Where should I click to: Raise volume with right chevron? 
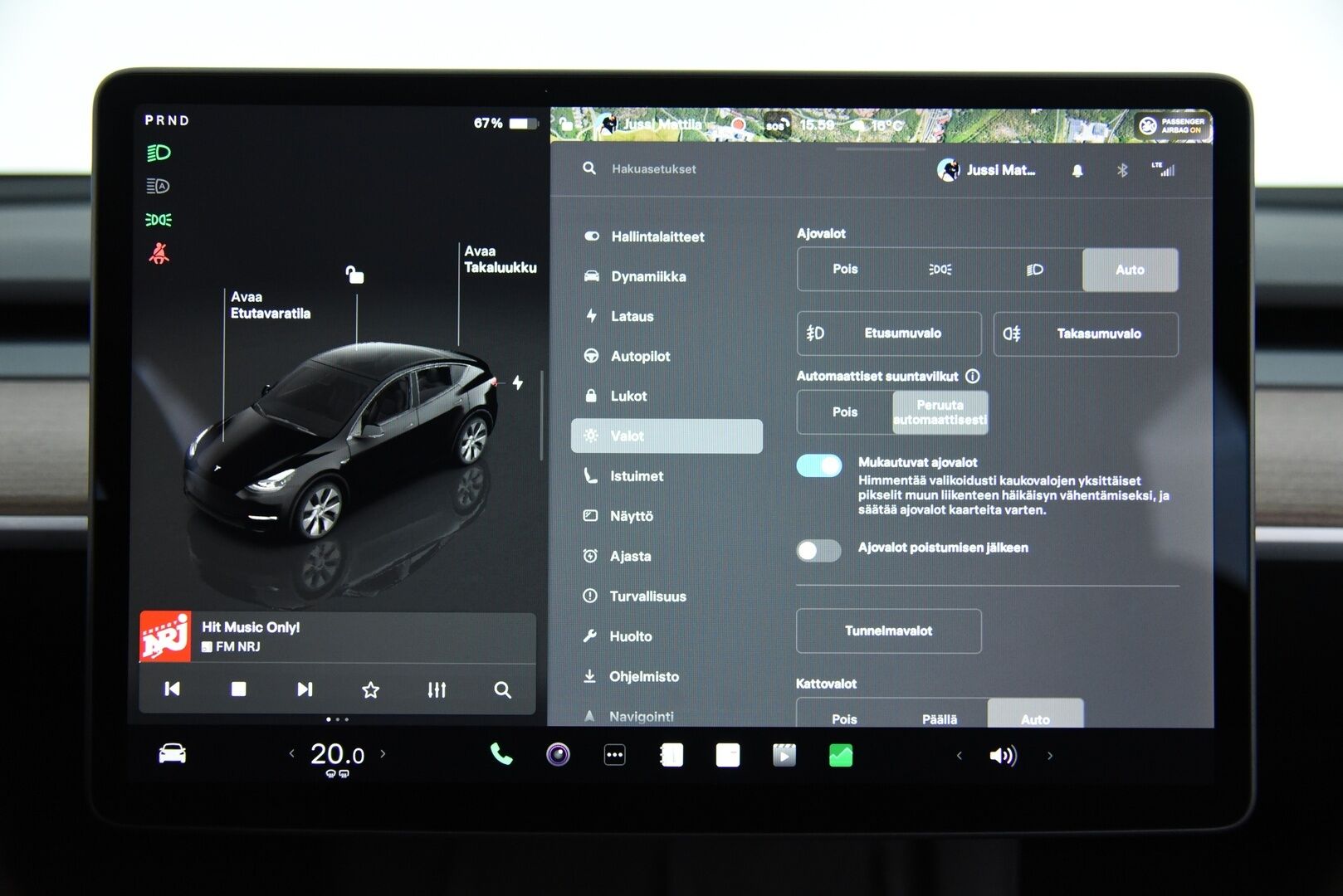pyautogui.click(x=1050, y=756)
